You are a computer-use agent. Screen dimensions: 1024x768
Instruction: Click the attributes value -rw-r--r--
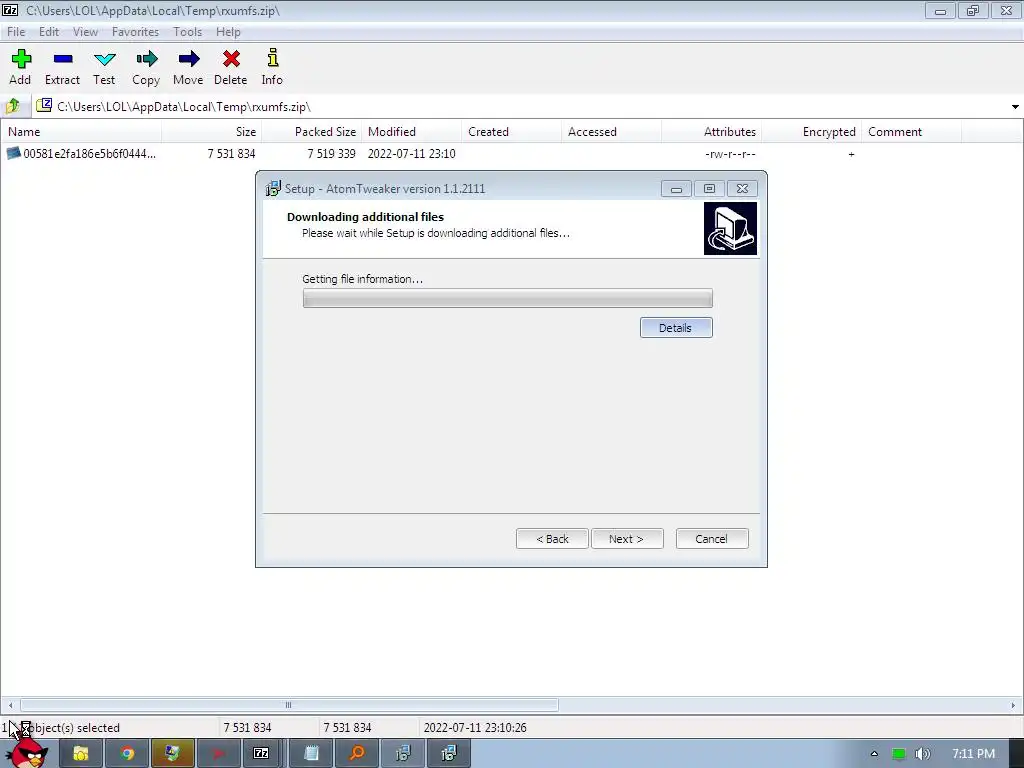coord(730,154)
